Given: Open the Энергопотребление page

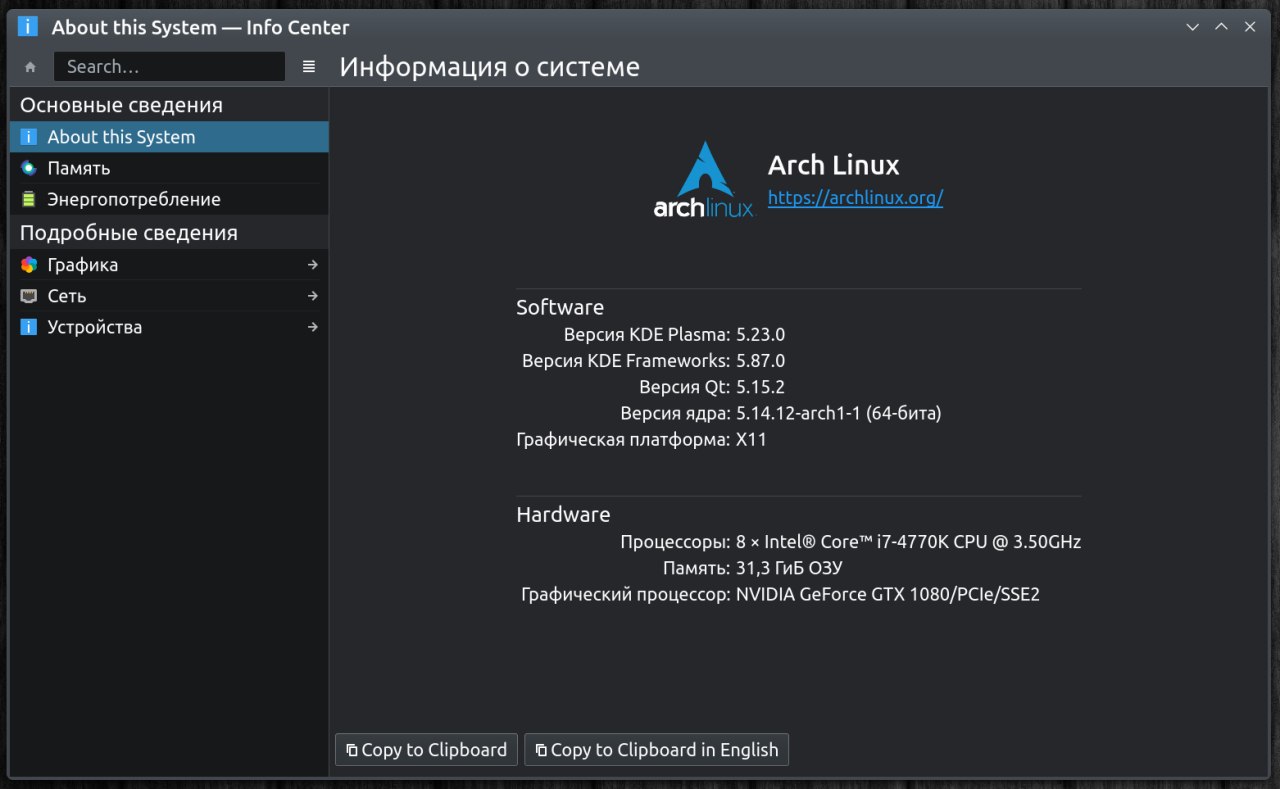Looking at the screenshot, I should coord(169,199).
